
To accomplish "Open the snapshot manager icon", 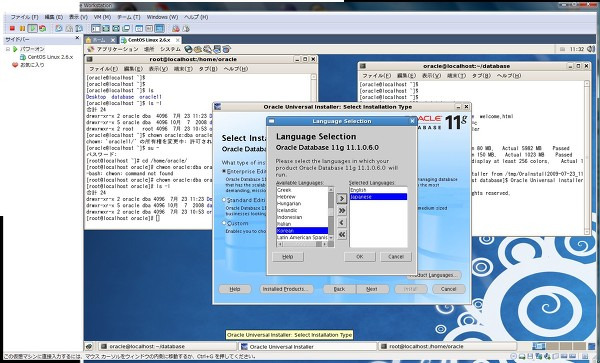I will (x=79, y=28).
